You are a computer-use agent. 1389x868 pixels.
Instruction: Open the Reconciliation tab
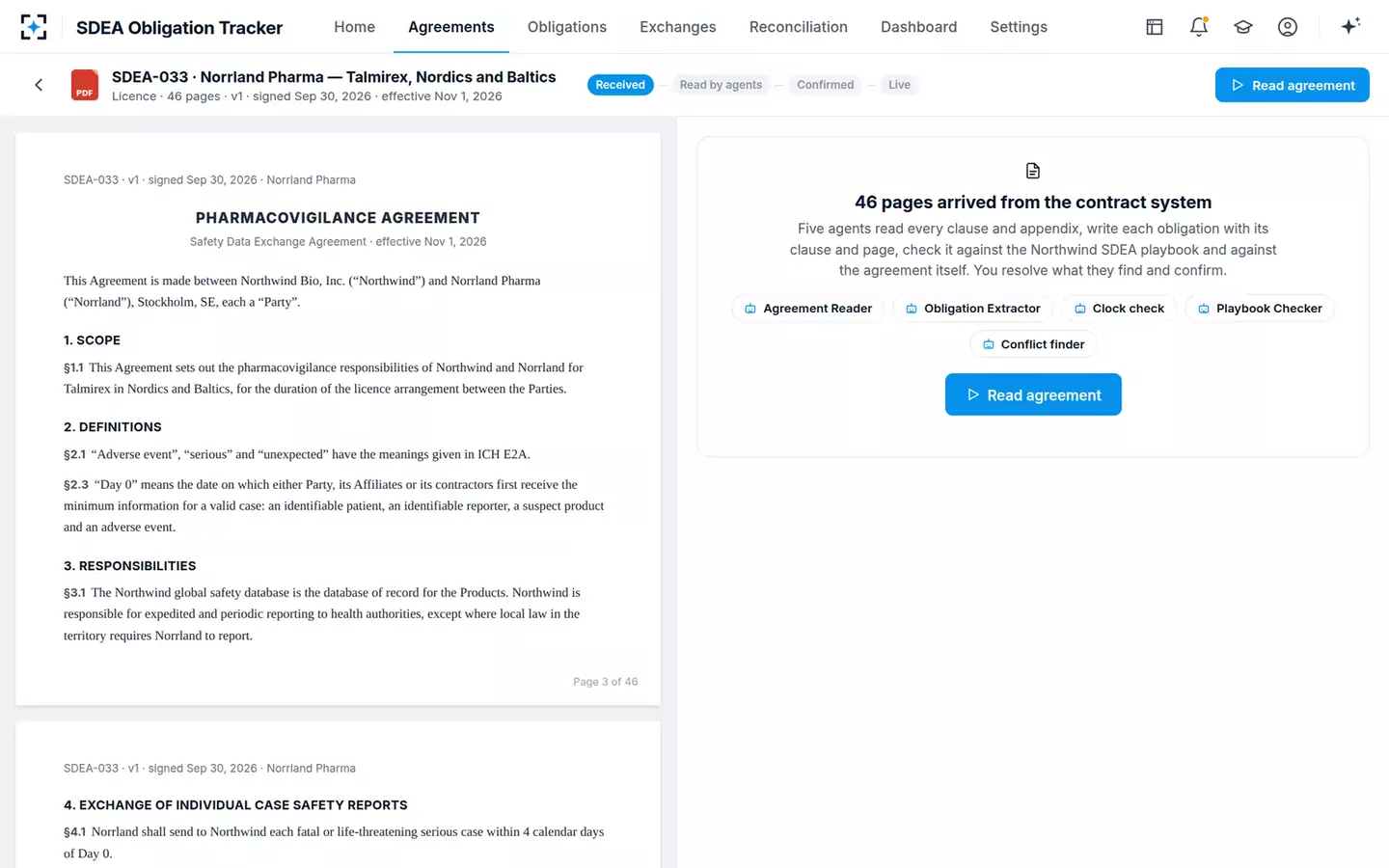(799, 27)
